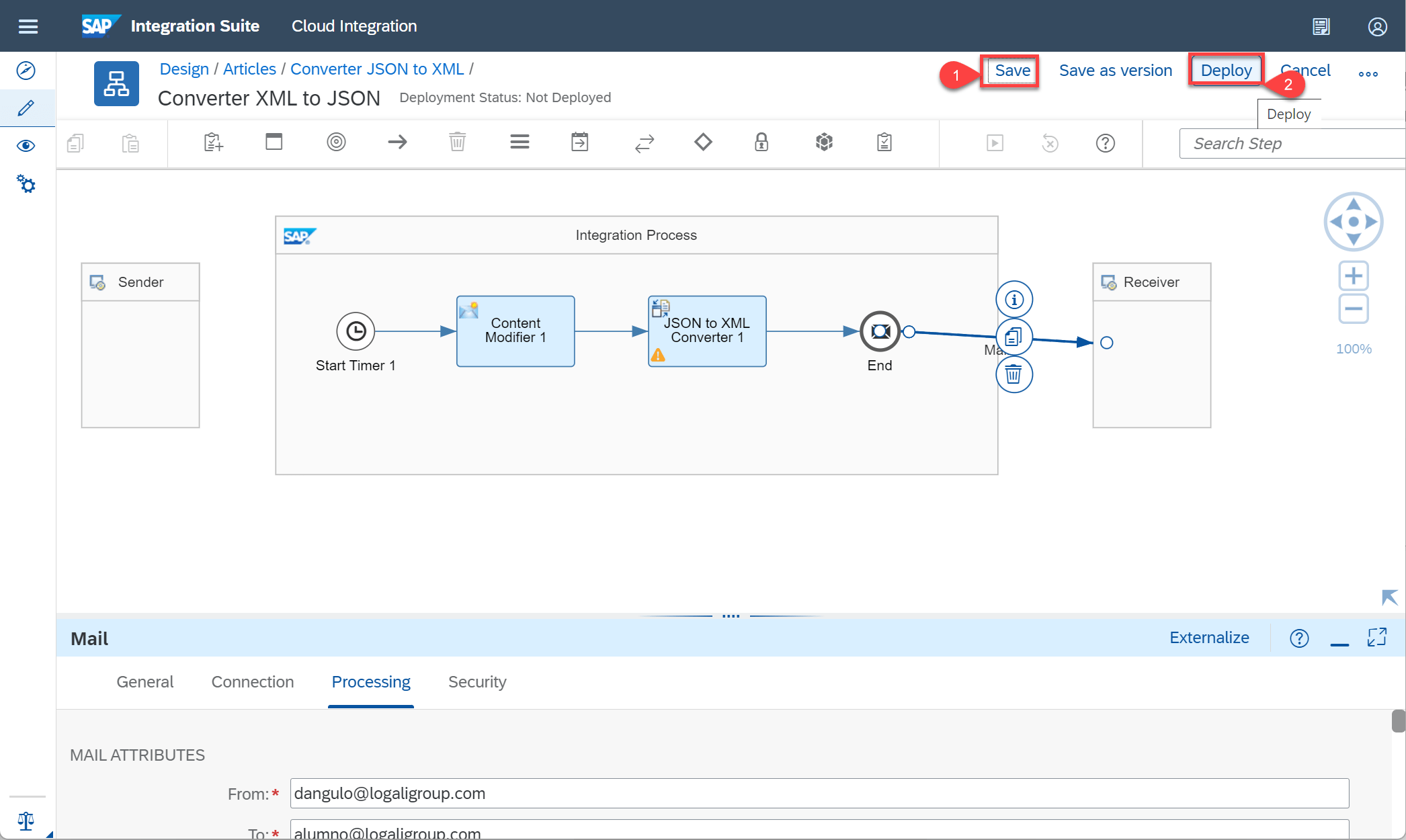Open the Monitor eye sidebar icon
This screenshot has height=840, width=1406.
(x=26, y=146)
